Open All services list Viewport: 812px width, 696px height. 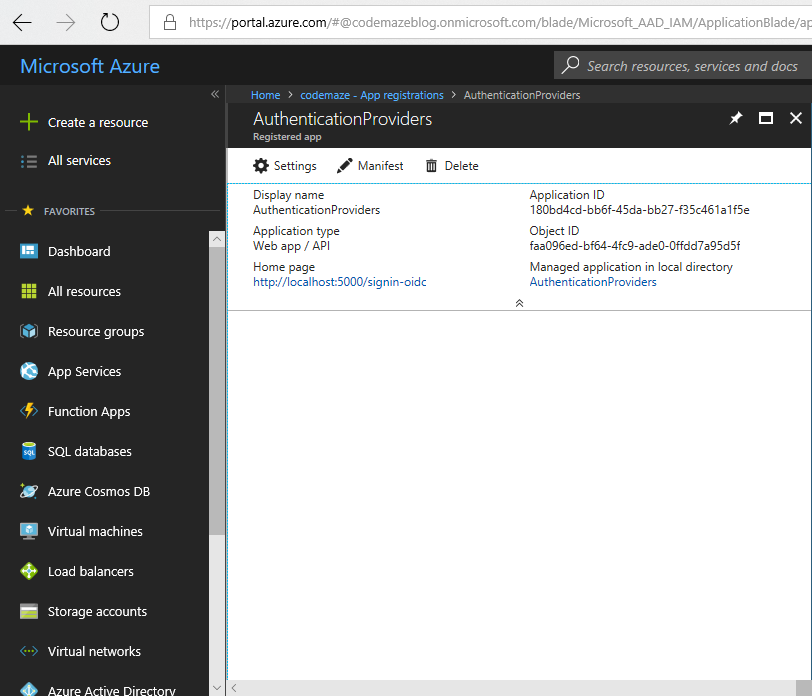(x=79, y=160)
